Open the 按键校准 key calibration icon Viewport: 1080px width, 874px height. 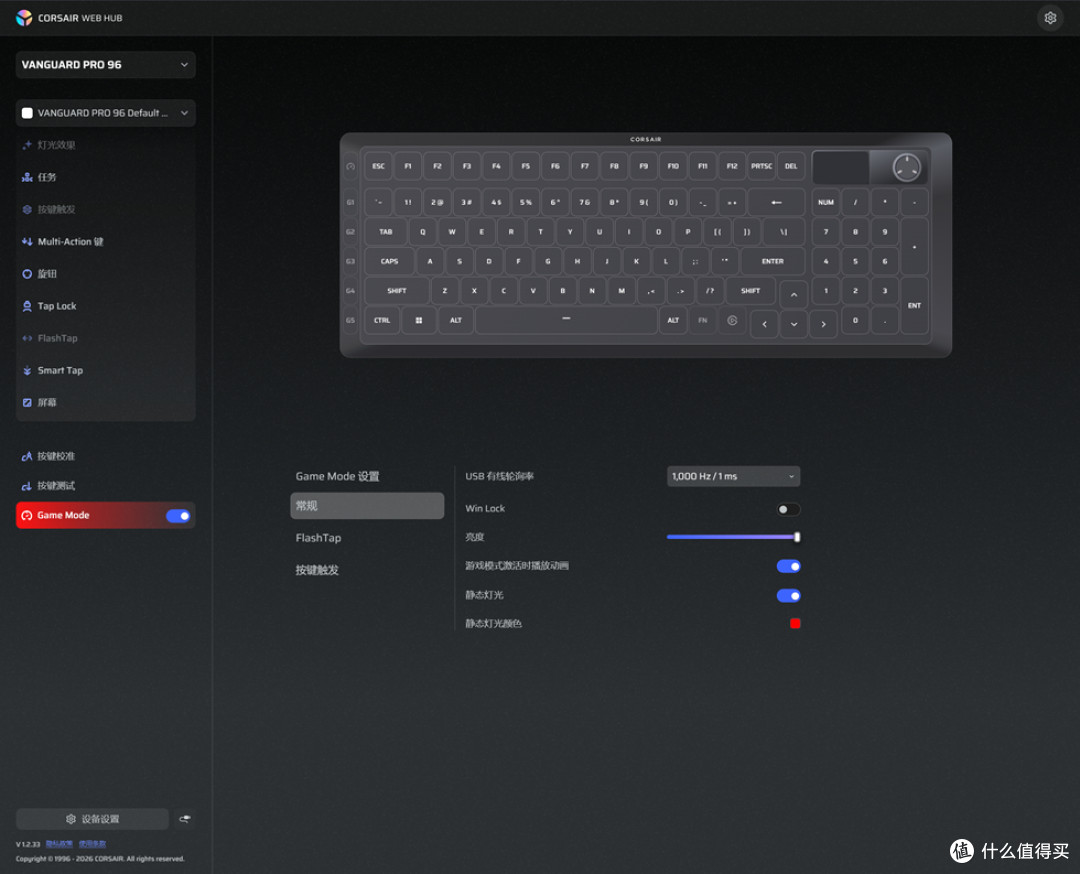(27, 456)
